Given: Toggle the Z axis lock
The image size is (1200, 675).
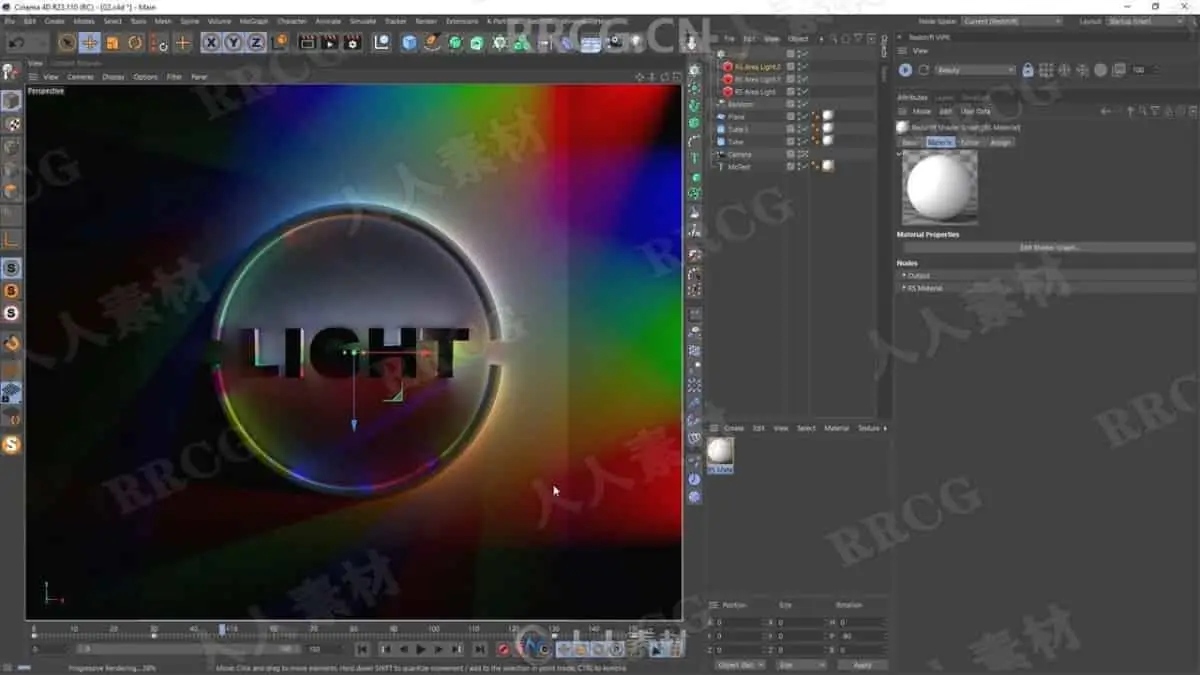Looking at the screenshot, I should [x=256, y=43].
